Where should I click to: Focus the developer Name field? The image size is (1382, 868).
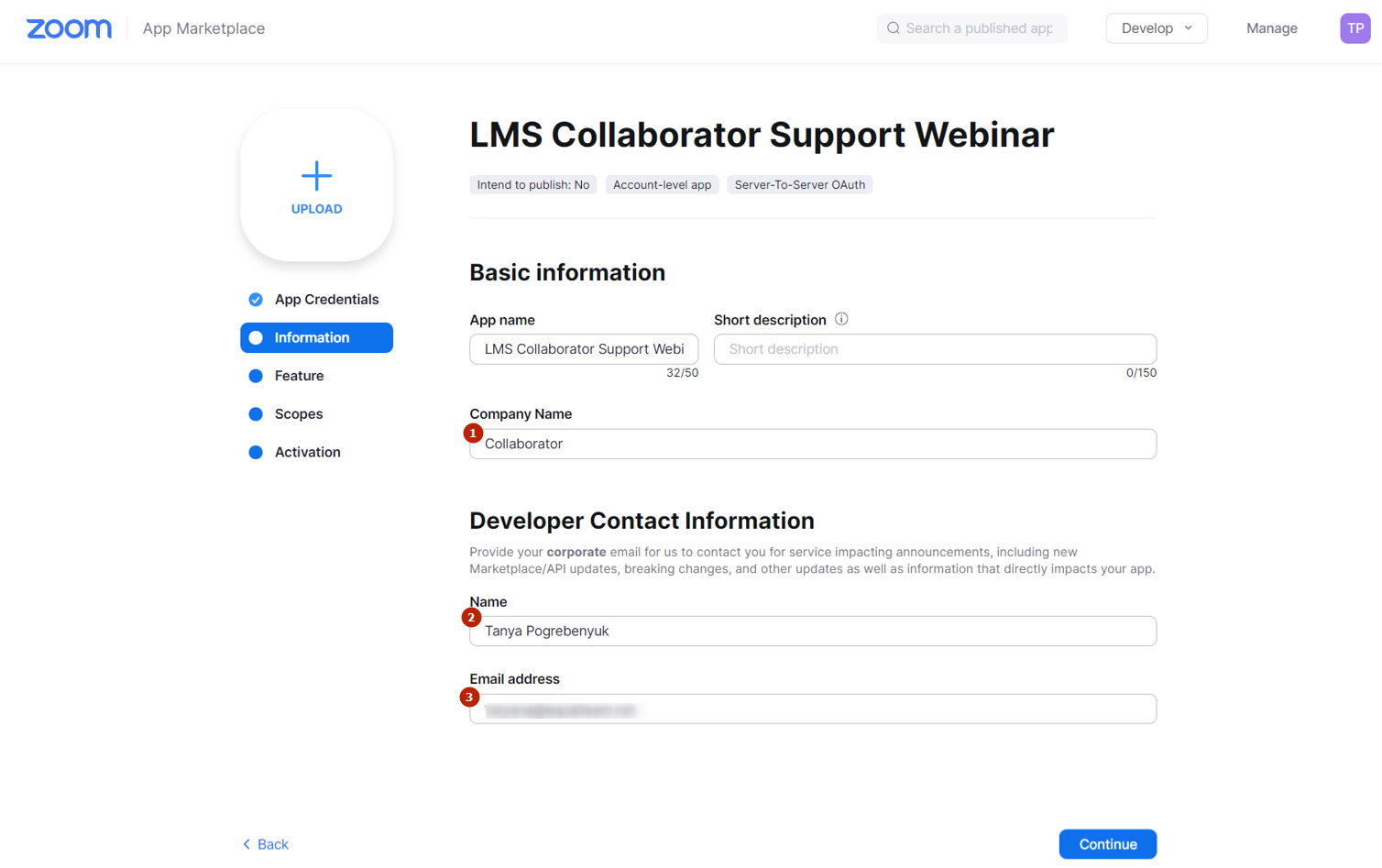813,631
